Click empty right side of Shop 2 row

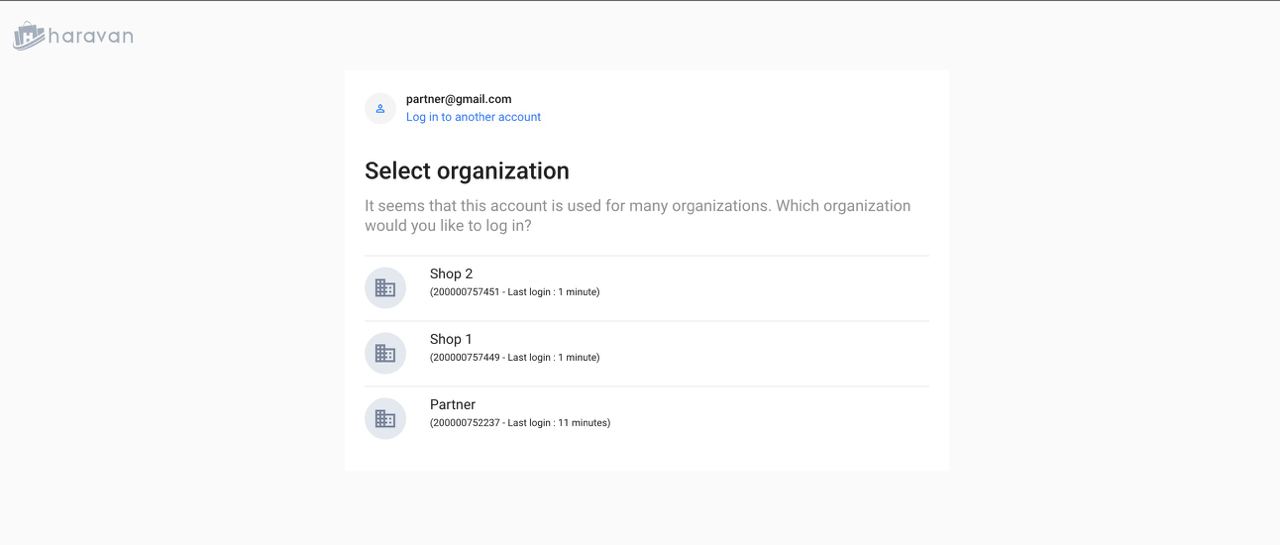point(800,288)
